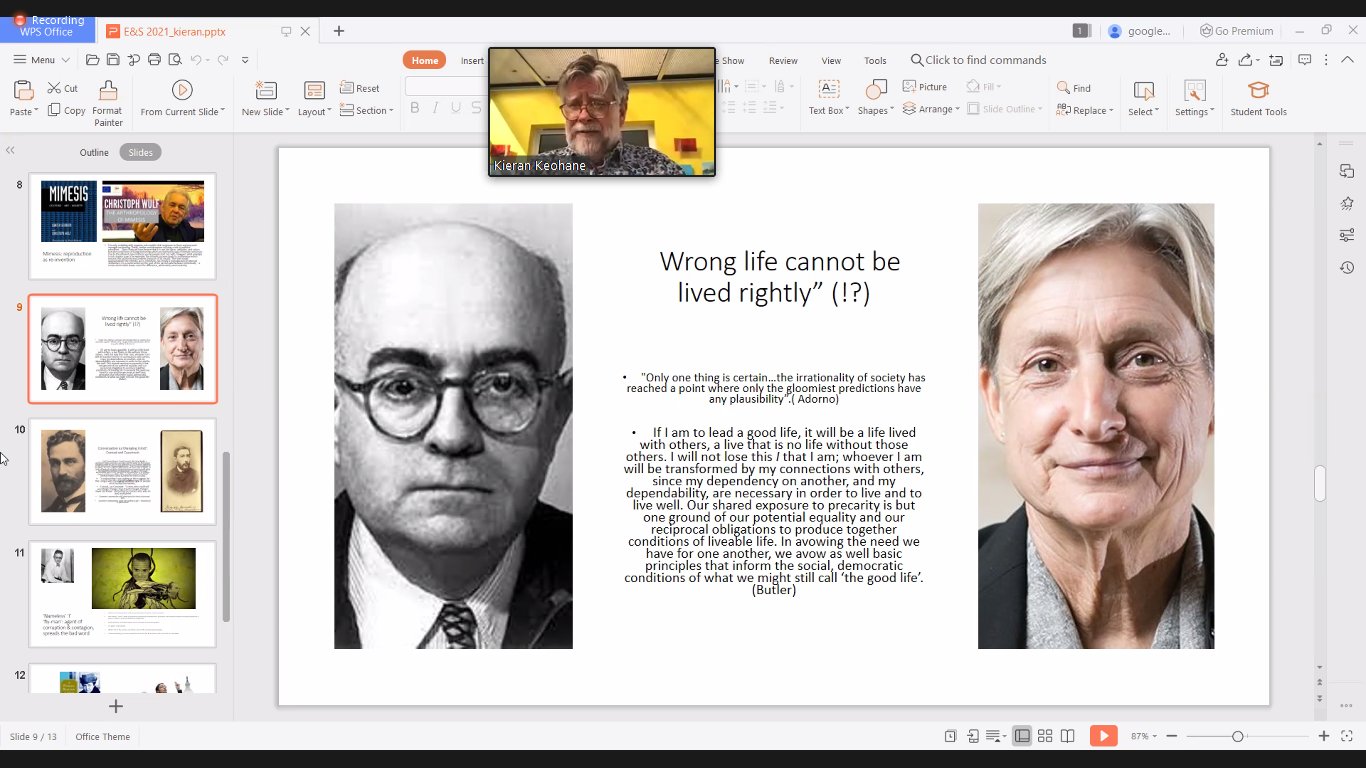Expand the Layout dropdown
This screenshot has height=768, width=1366.
click(x=331, y=112)
